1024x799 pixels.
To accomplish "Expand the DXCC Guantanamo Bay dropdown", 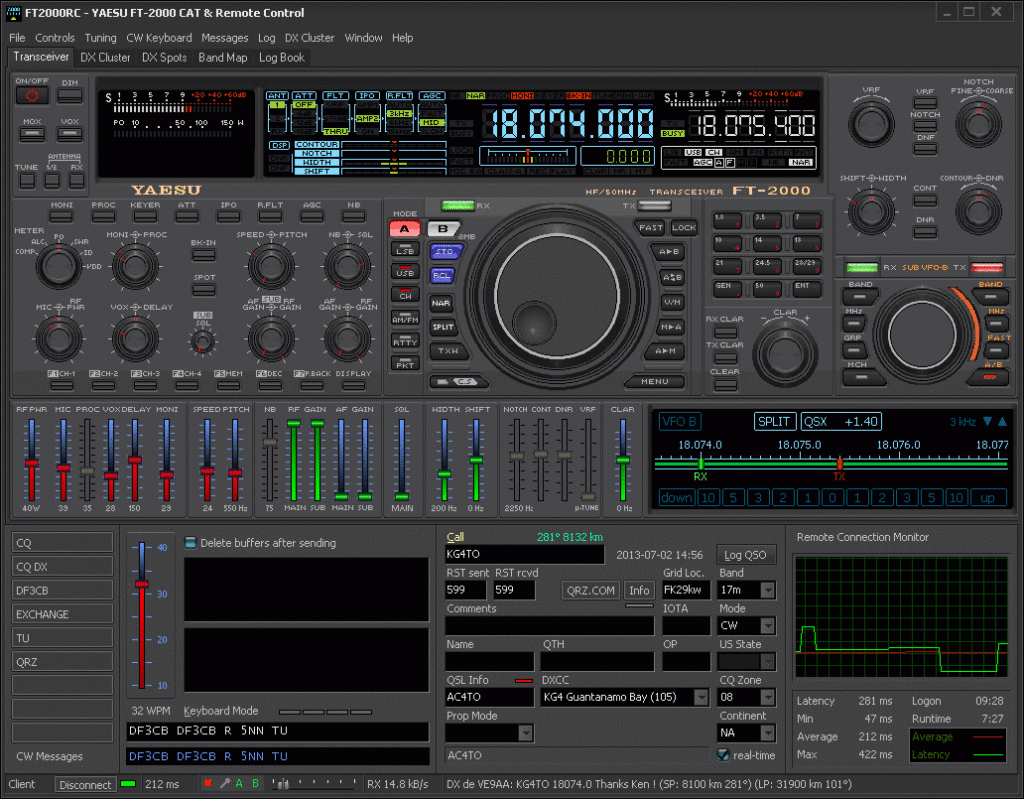I will (701, 697).
